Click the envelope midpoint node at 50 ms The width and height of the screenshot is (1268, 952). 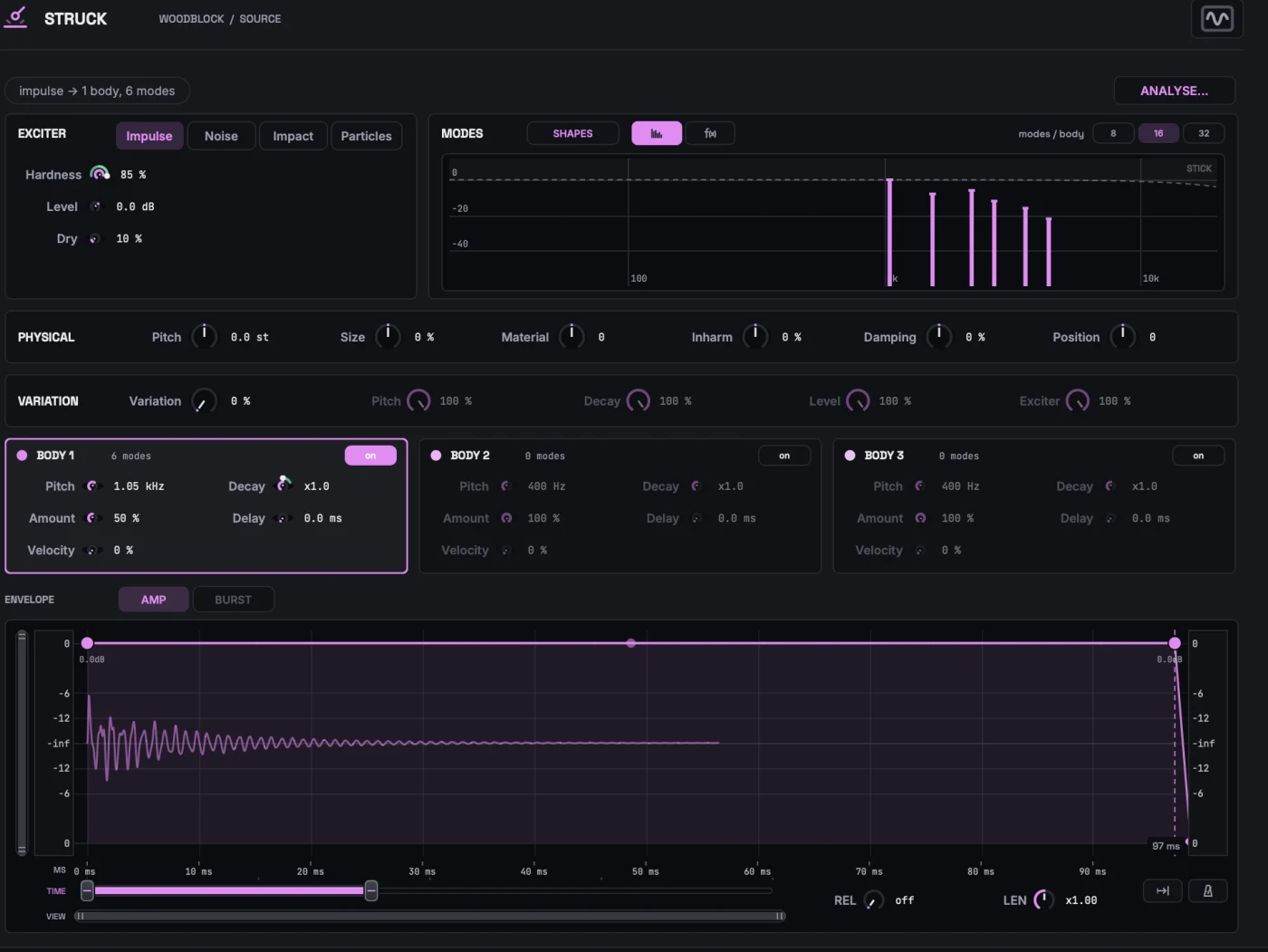pyautogui.click(x=631, y=643)
